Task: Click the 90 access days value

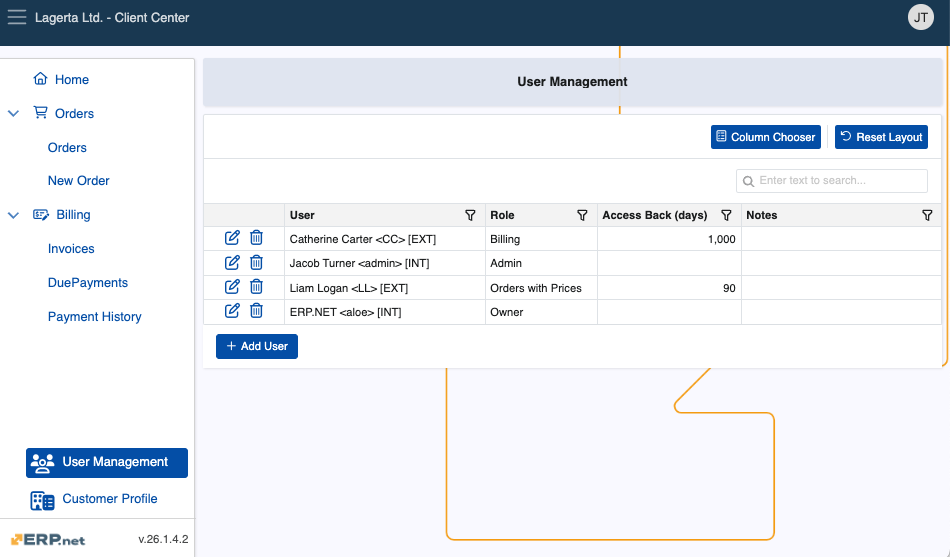Action: coord(729,288)
